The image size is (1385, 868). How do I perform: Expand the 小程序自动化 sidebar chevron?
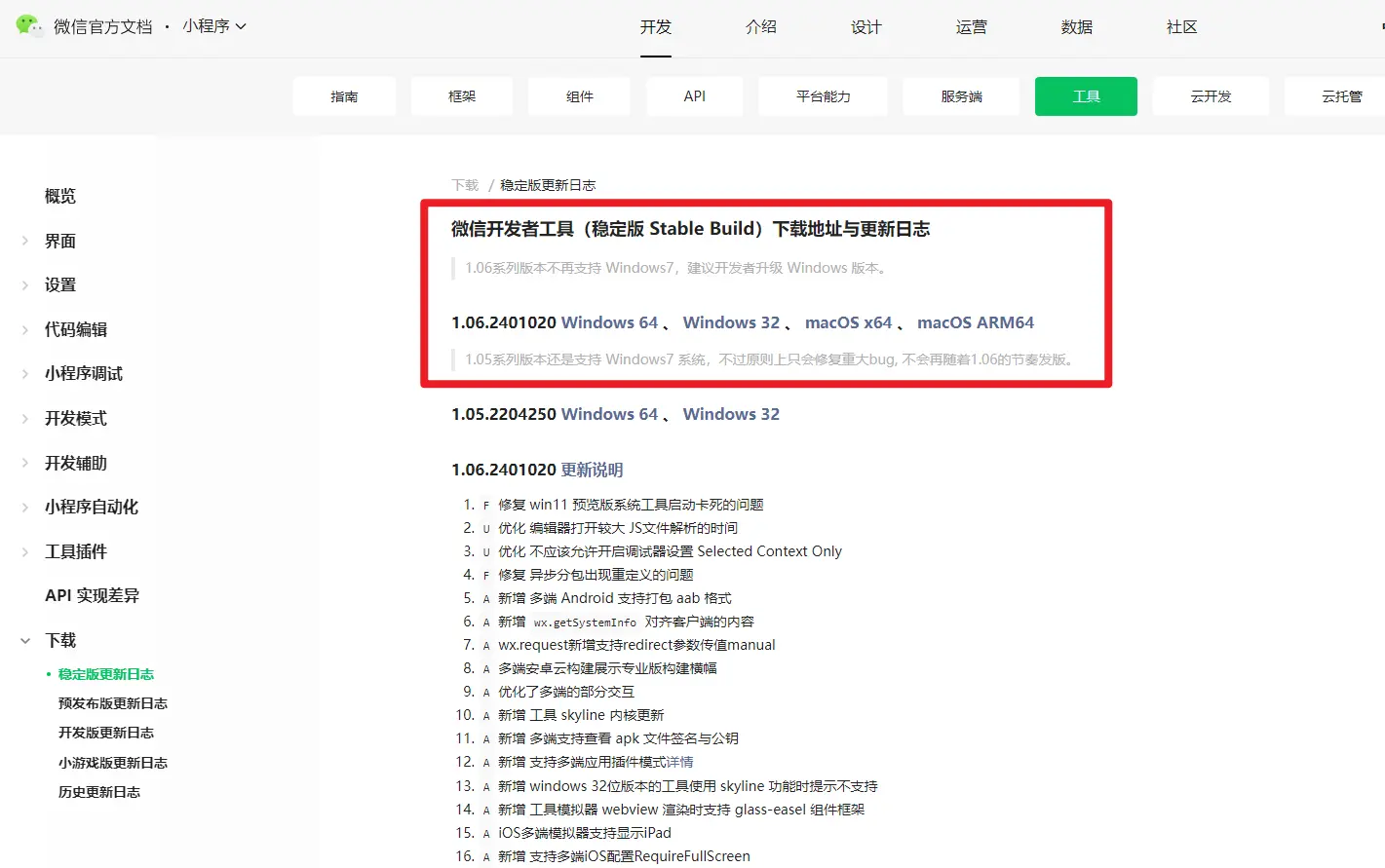[25, 507]
